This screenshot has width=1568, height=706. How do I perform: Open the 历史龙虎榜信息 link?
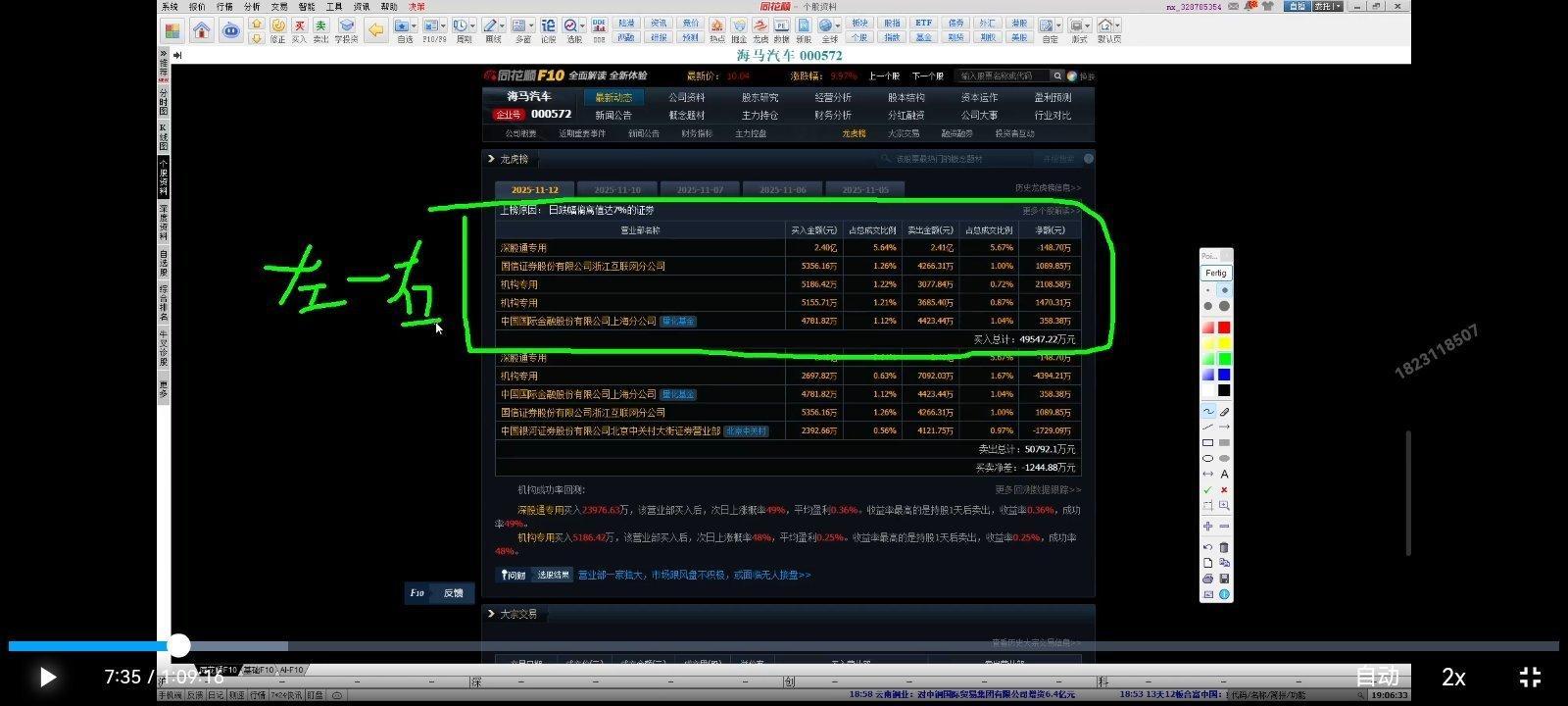(x=1048, y=187)
